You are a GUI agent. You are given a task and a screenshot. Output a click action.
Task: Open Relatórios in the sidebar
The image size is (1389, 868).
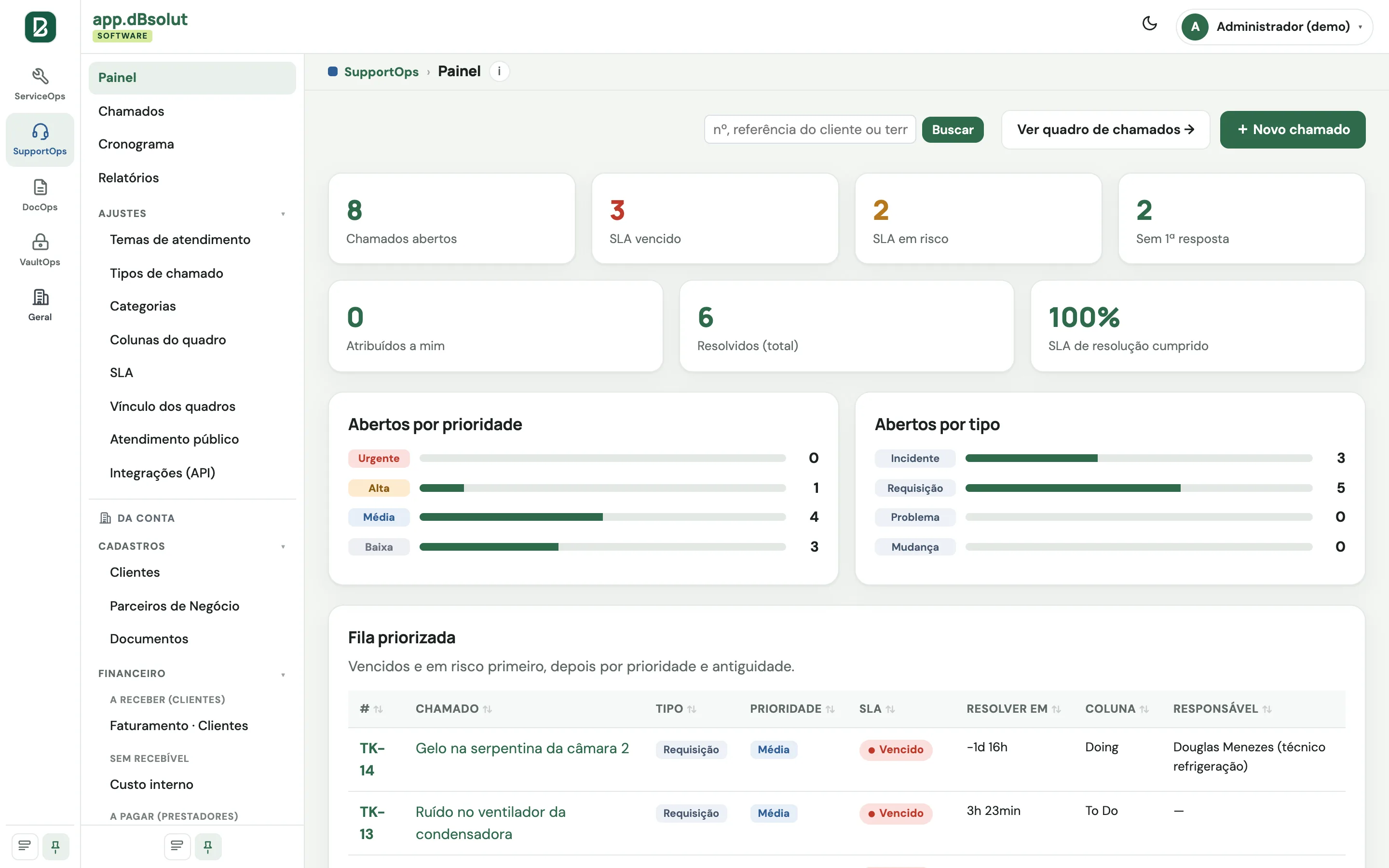click(192, 177)
